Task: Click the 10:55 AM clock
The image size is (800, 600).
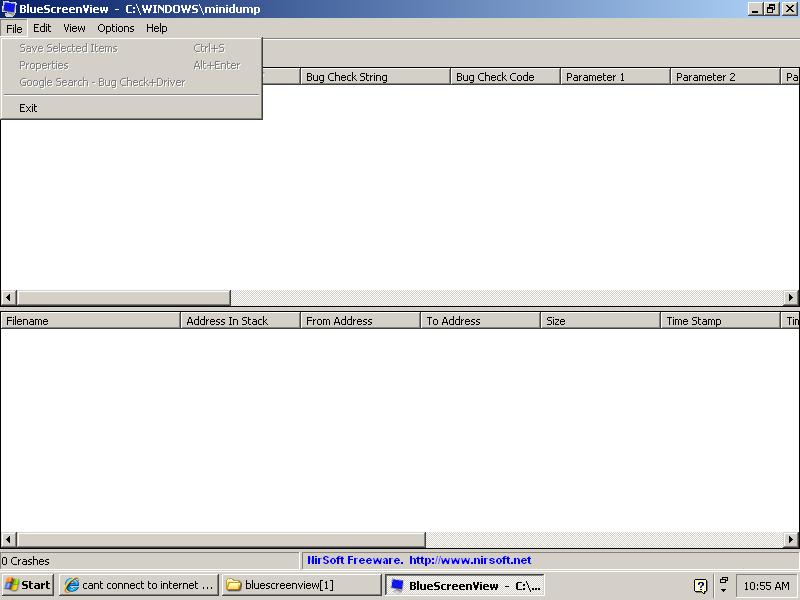Action: [766, 586]
